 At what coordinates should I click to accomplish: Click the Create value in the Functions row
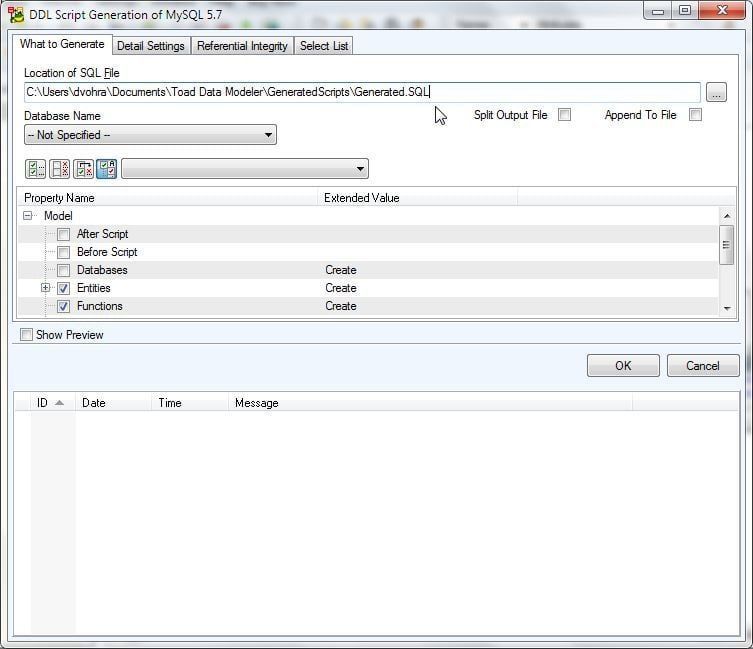341,306
